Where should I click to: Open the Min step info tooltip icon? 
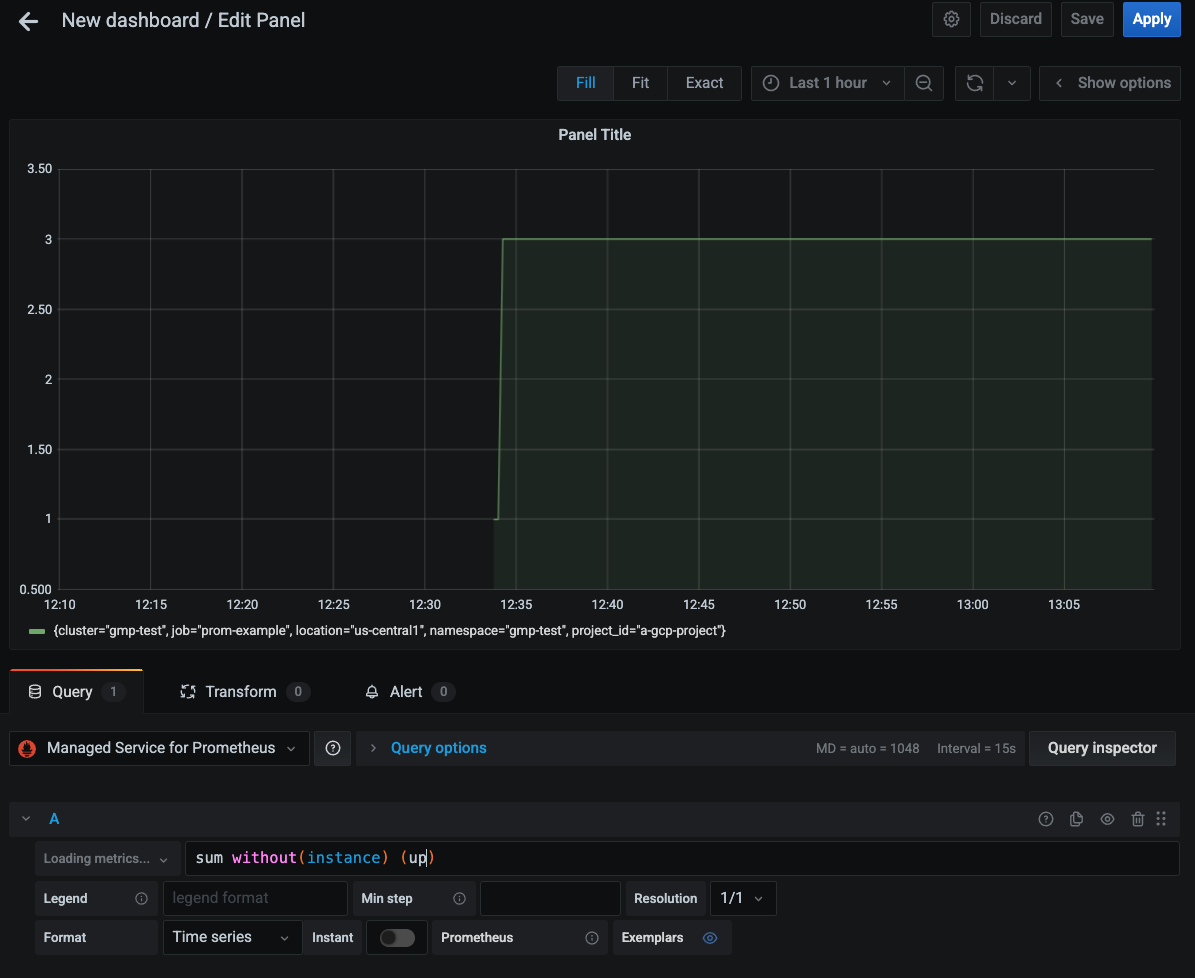[x=460, y=898]
